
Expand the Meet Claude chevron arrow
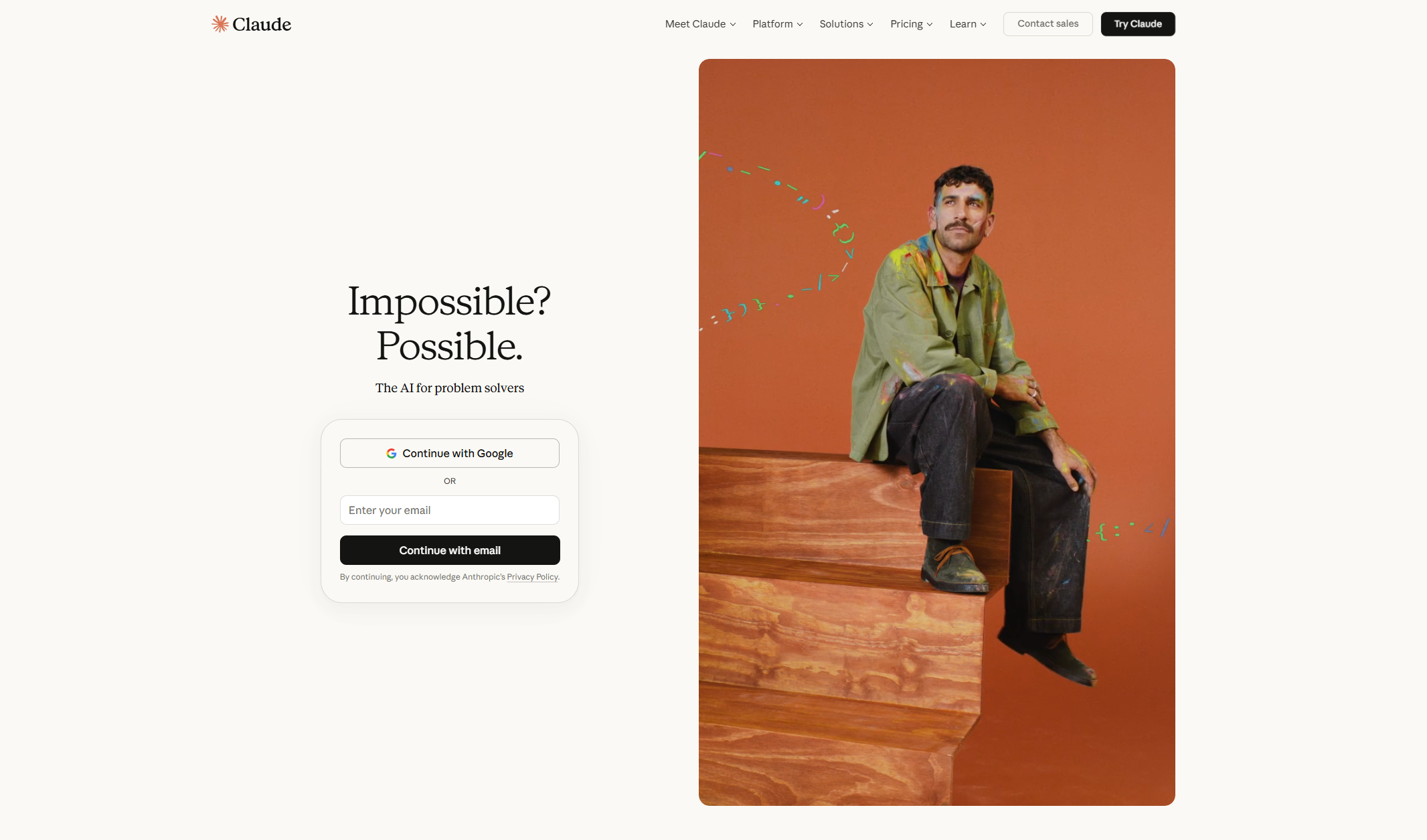pyautogui.click(x=733, y=25)
